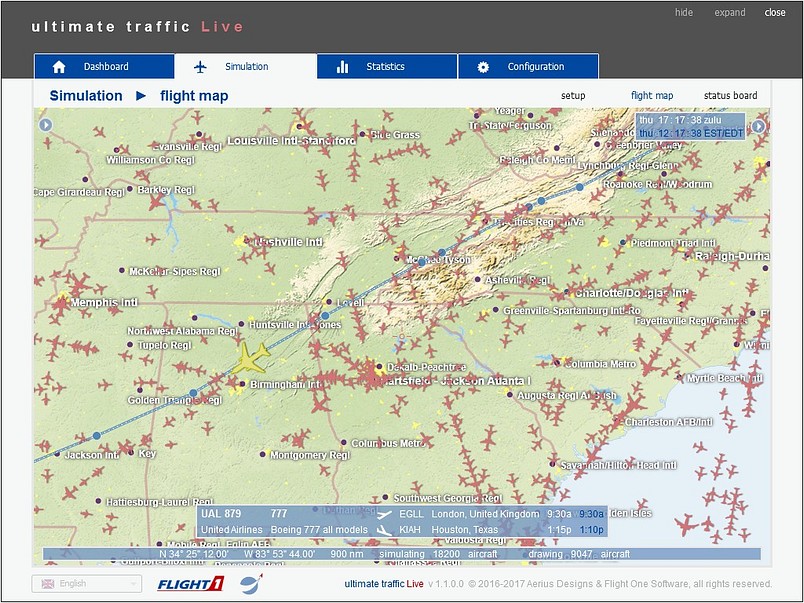This screenshot has height=603, width=804.
Task: Click the "UAL 879" flight number
Action: pyautogui.click(x=221, y=514)
